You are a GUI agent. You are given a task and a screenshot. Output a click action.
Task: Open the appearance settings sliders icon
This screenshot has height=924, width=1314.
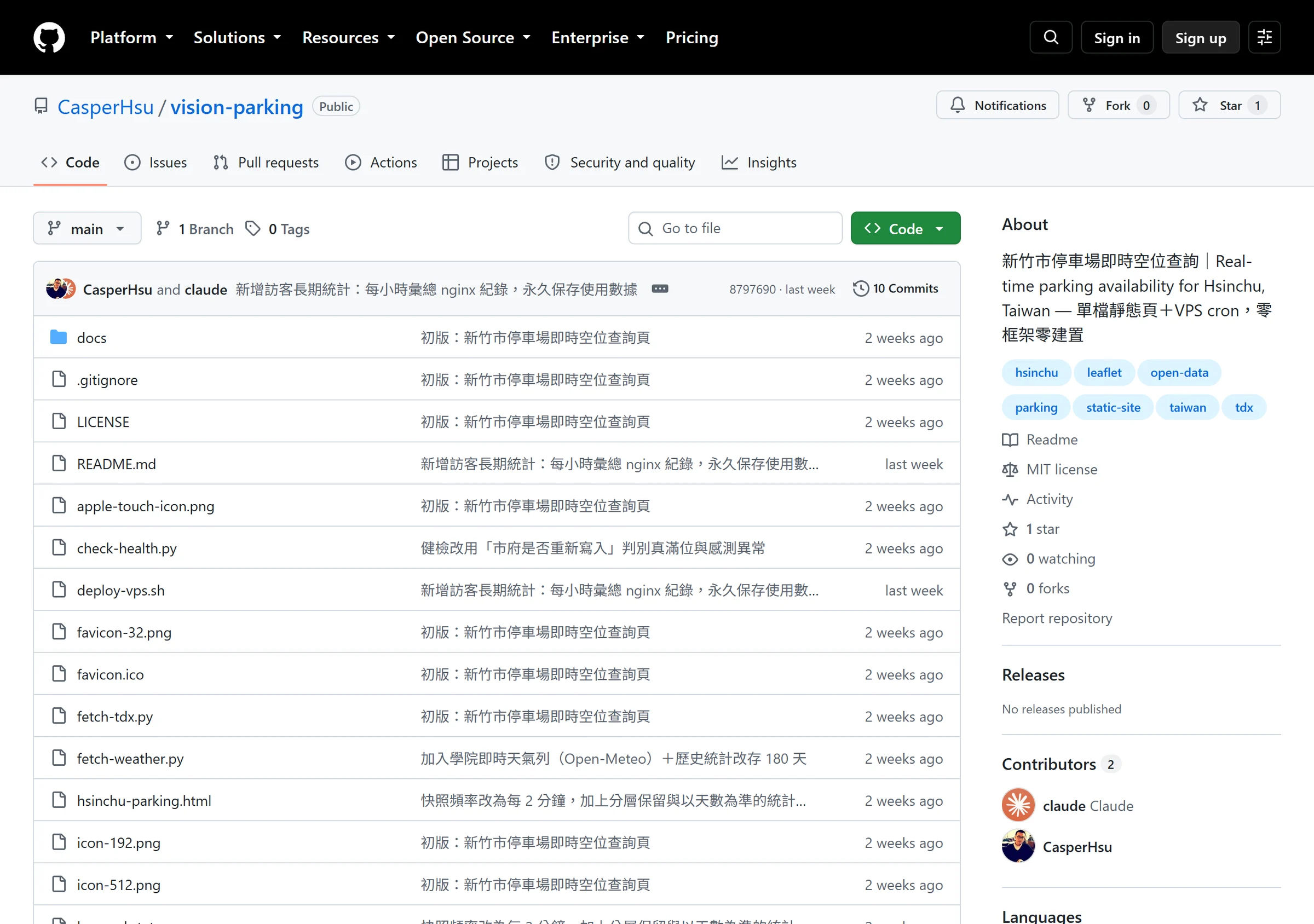(1264, 38)
